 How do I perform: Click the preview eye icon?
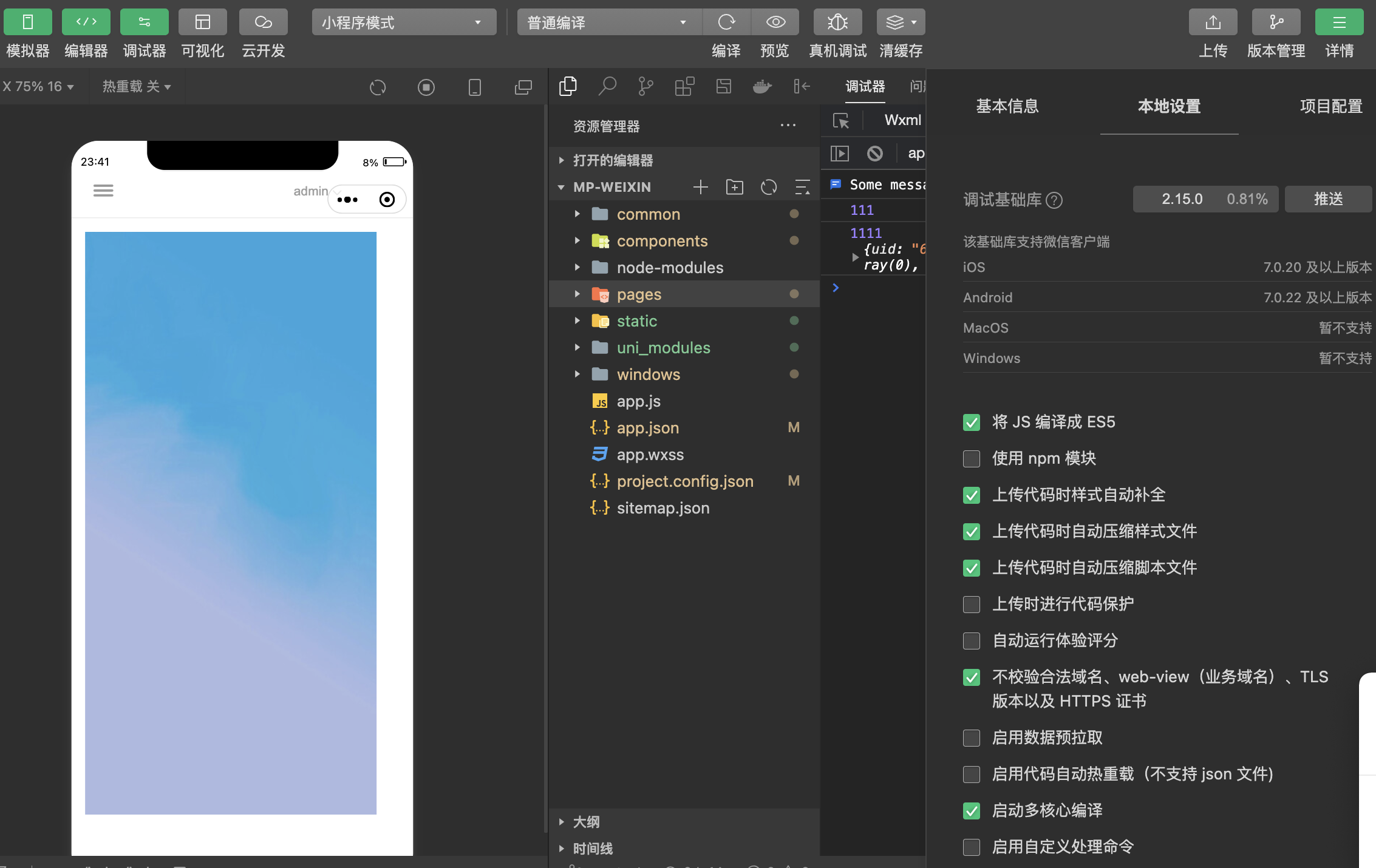pos(775,22)
